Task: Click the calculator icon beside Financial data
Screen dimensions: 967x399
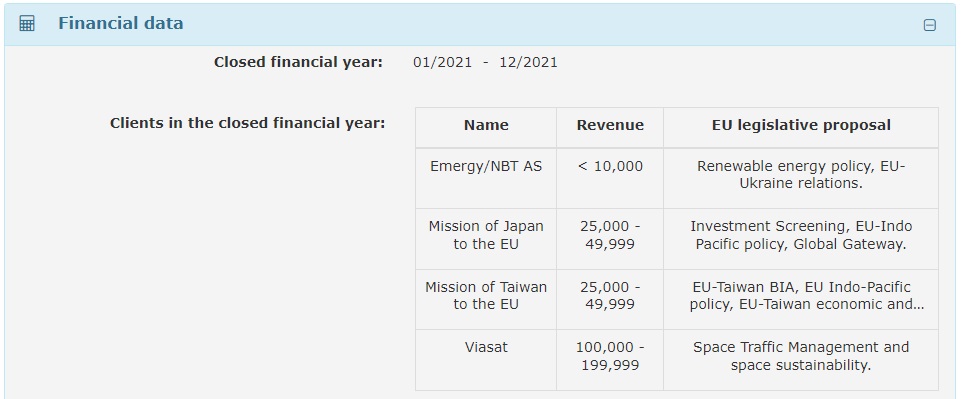Action: (27, 24)
